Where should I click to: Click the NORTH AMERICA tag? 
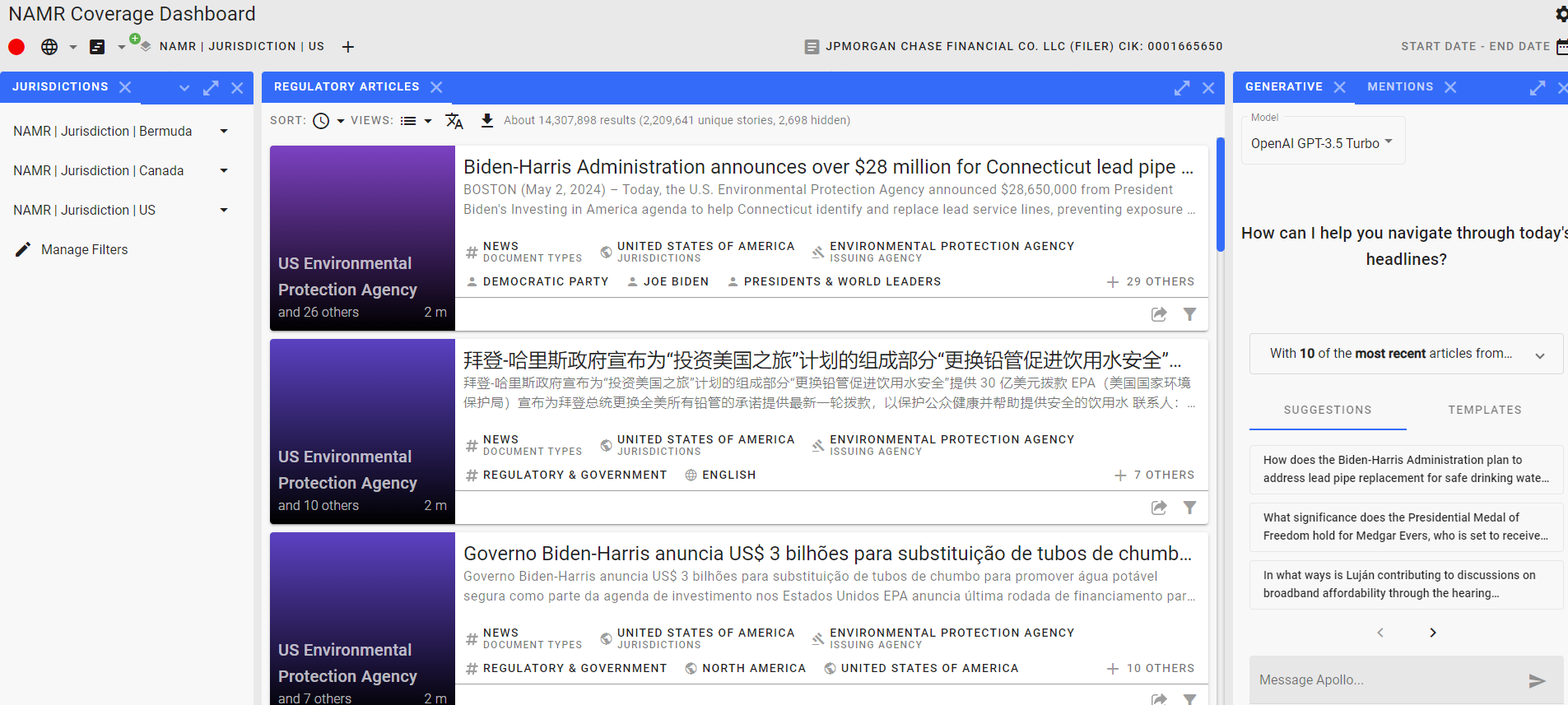[745, 668]
